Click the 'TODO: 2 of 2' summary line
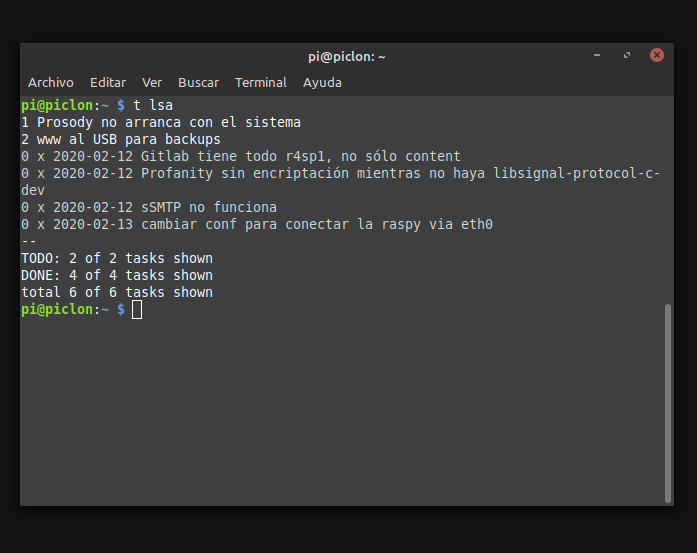The height and width of the screenshot is (553, 697). pos(117,258)
